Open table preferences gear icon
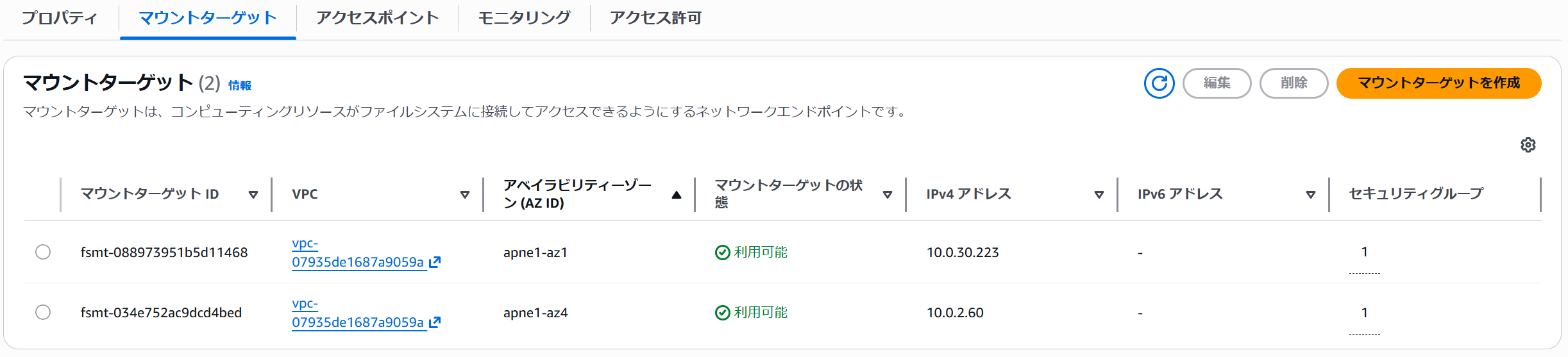 pos(1528,145)
